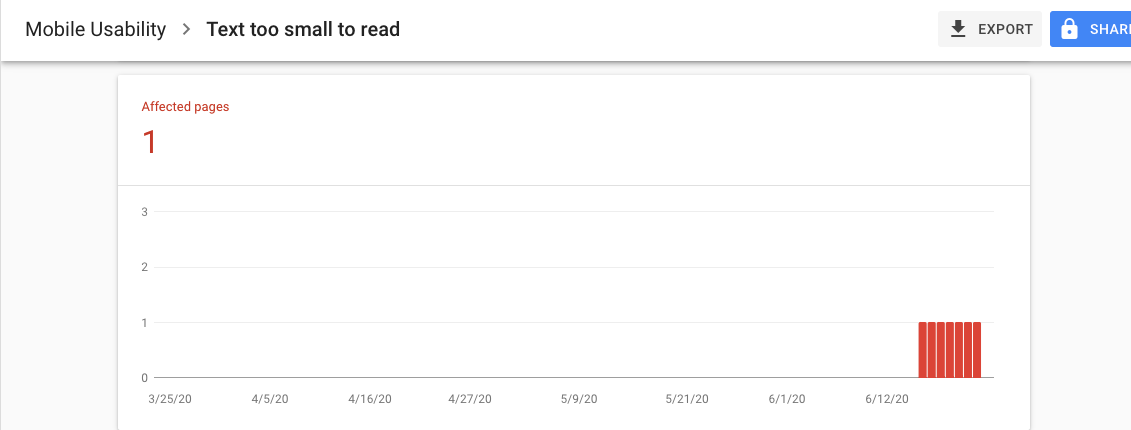1131x430 pixels.
Task: Click the Share lock icon
Action: [1069, 29]
